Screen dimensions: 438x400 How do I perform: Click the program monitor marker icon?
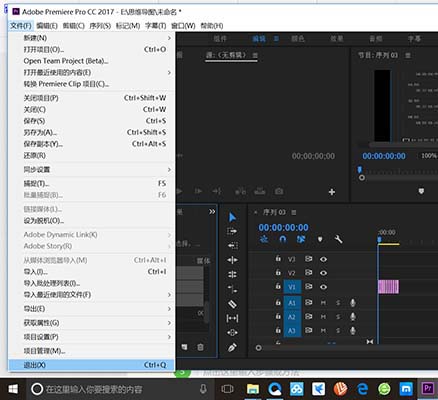pos(421,191)
